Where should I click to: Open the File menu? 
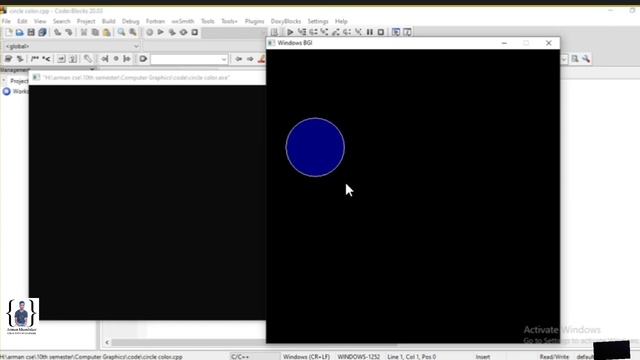pos(6,21)
